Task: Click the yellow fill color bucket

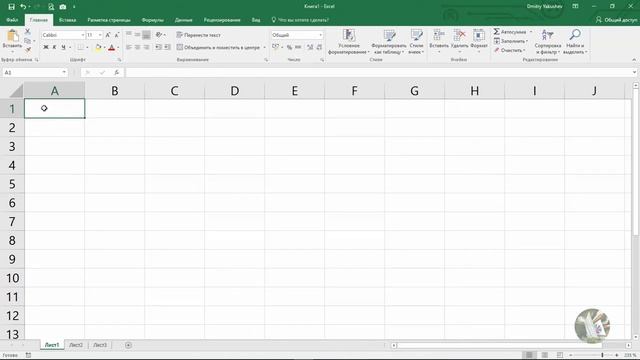Action: click(98, 48)
